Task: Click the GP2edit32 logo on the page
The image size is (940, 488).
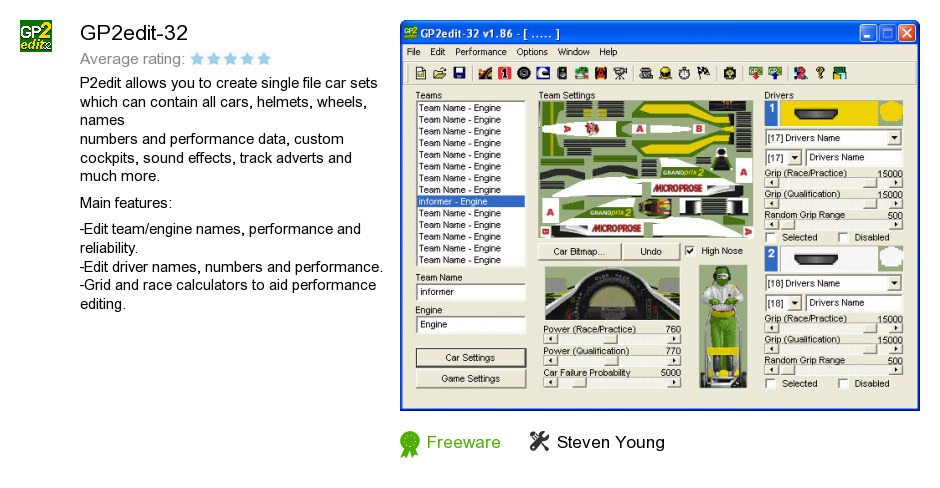Action: 36,36
